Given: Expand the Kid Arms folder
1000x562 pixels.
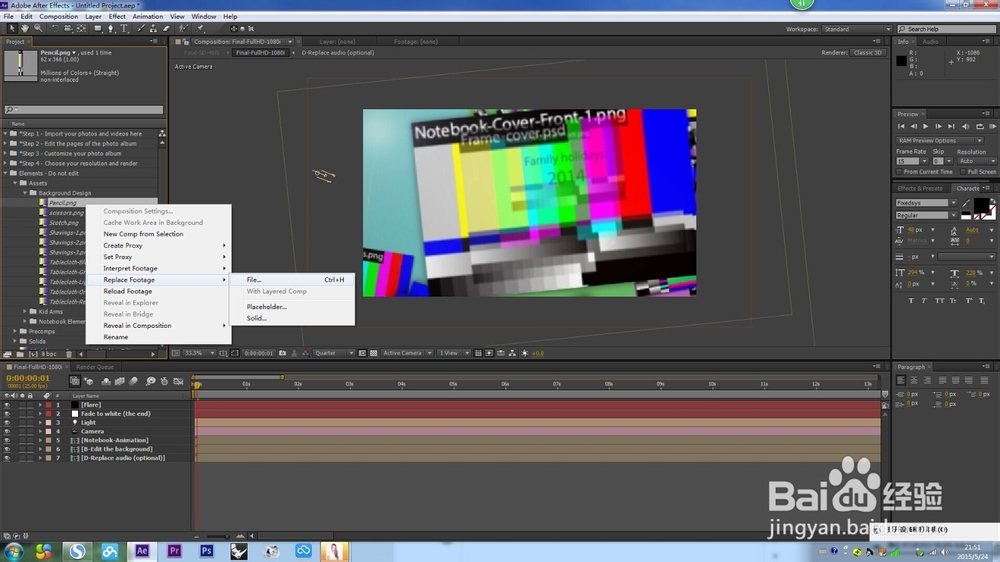Looking at the screenshot, I should [x=26, y=311].
